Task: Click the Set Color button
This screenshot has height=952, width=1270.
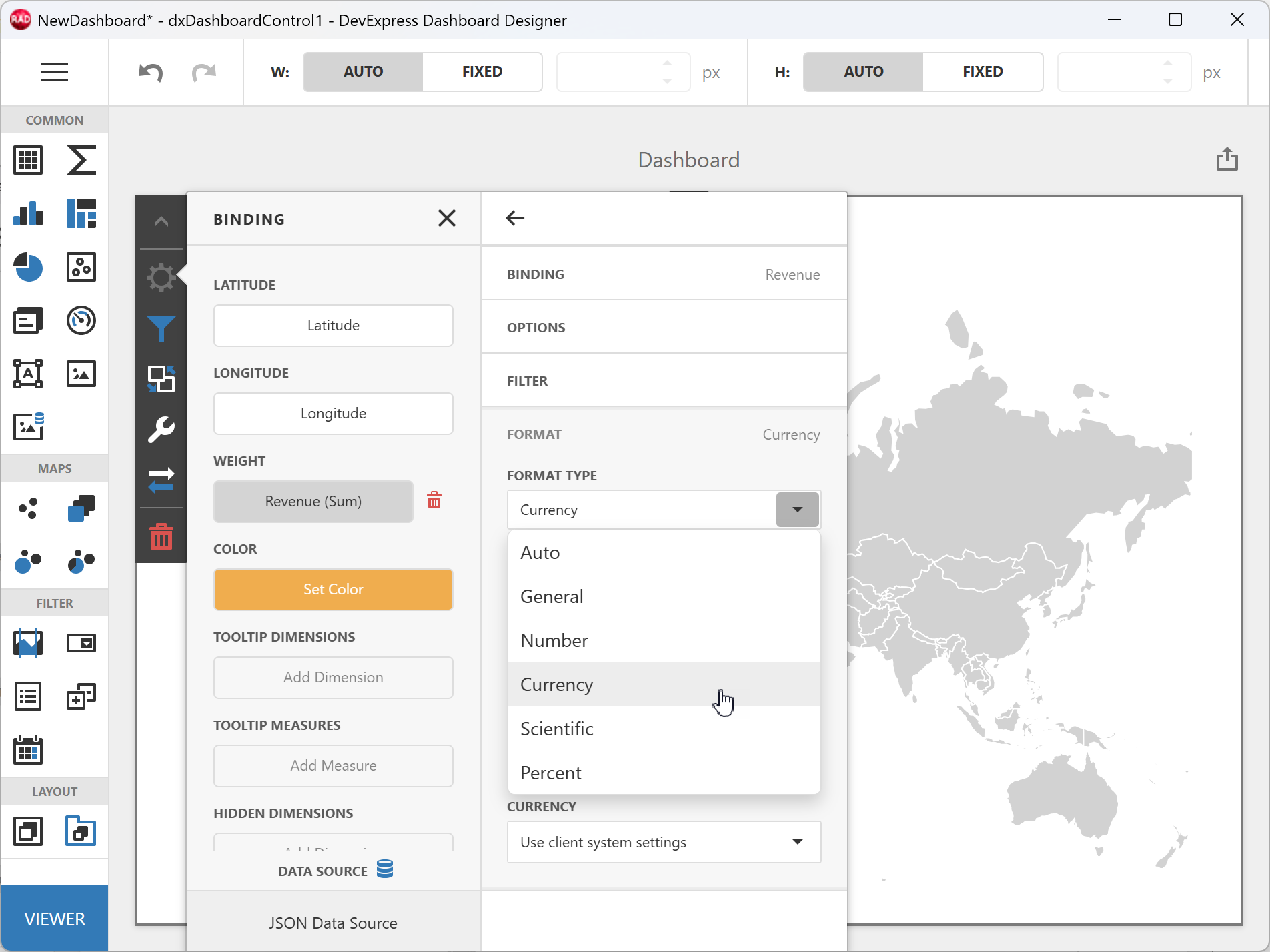Action: click(334, 589)
